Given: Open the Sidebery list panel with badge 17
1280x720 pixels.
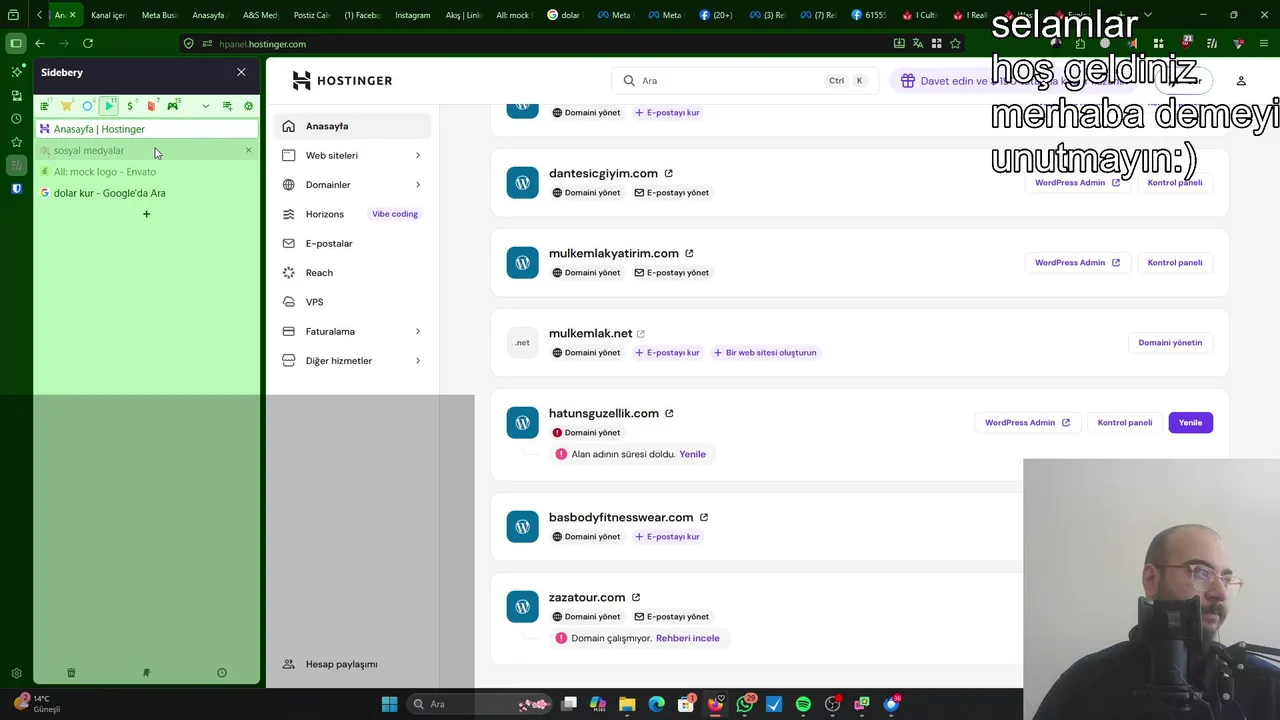Looking at the screenshot, I should tap(44, 106).
